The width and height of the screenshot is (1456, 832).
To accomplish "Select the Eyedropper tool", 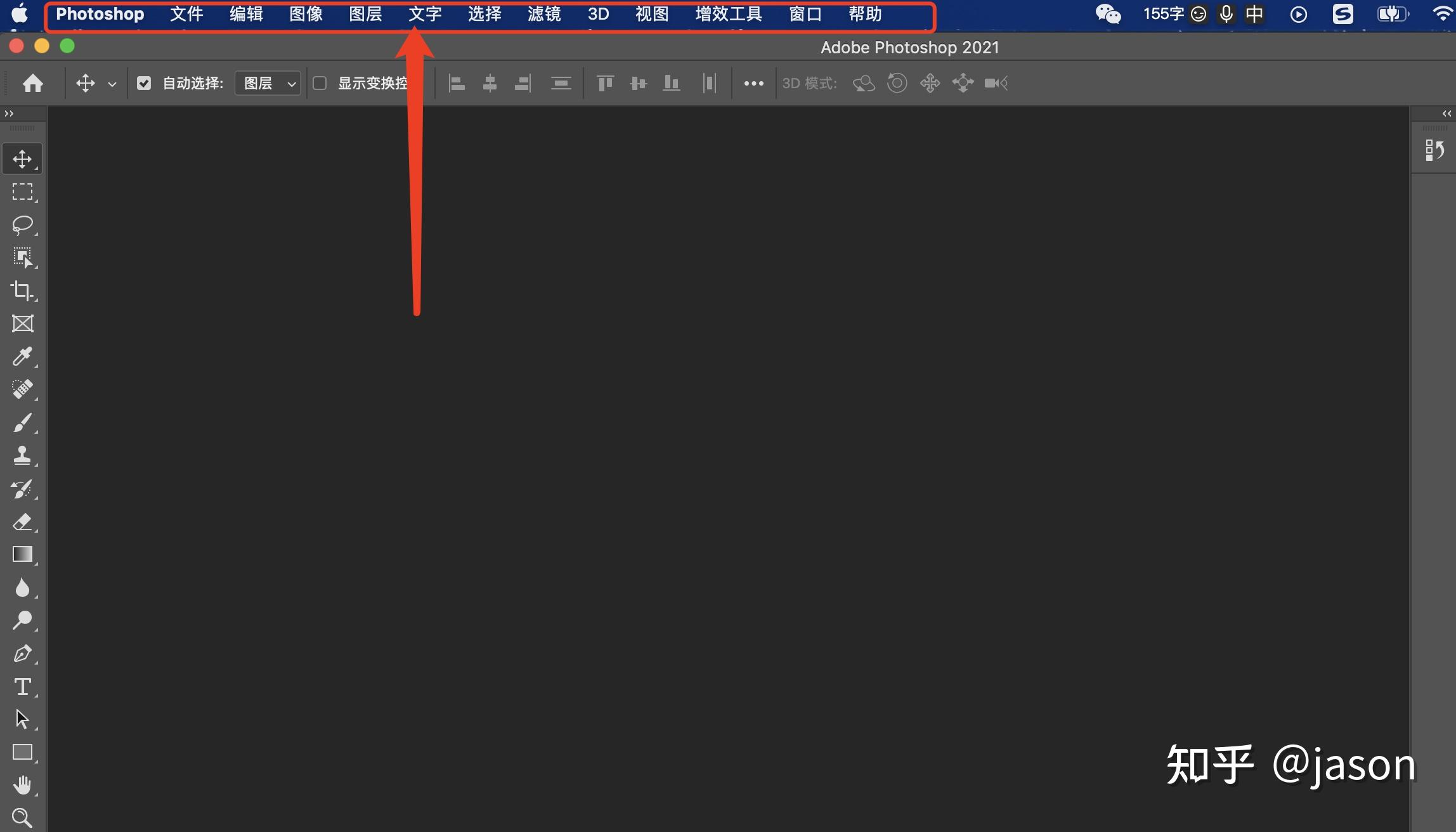I will tap(22, 356).
